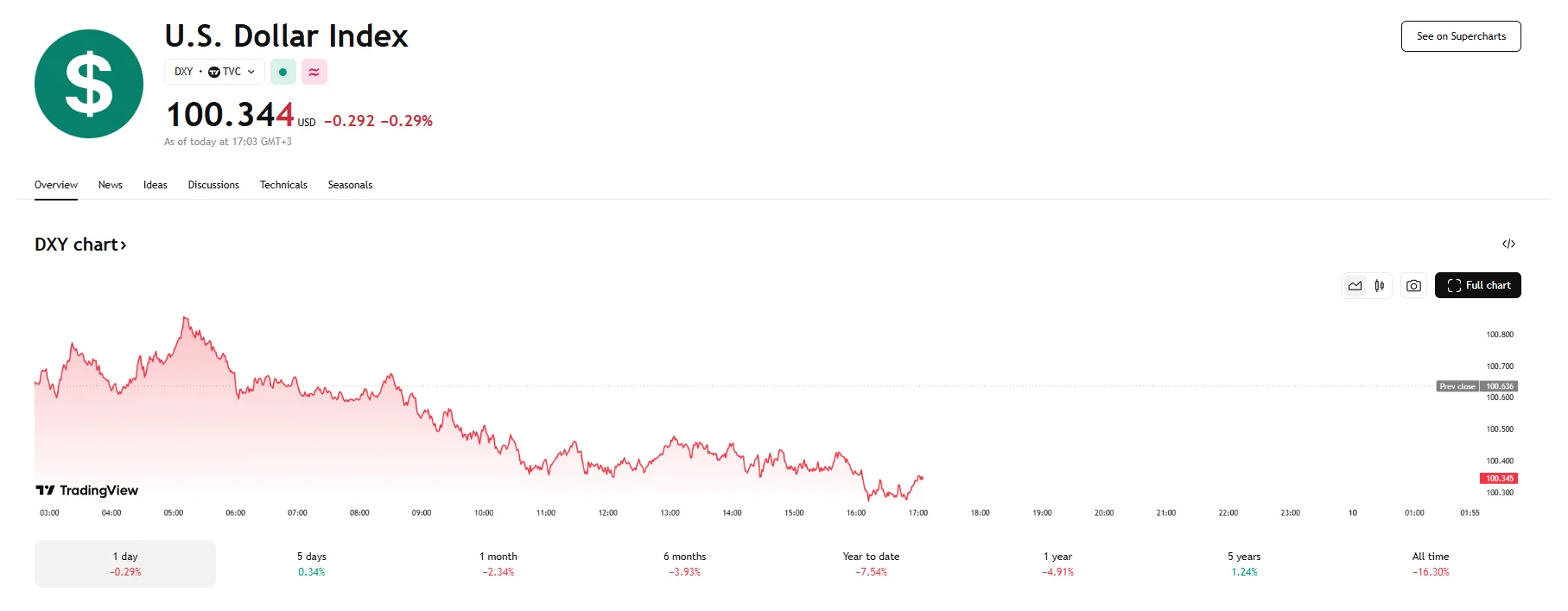Open the embed code icon
1568x611 pixels.
1508,244
